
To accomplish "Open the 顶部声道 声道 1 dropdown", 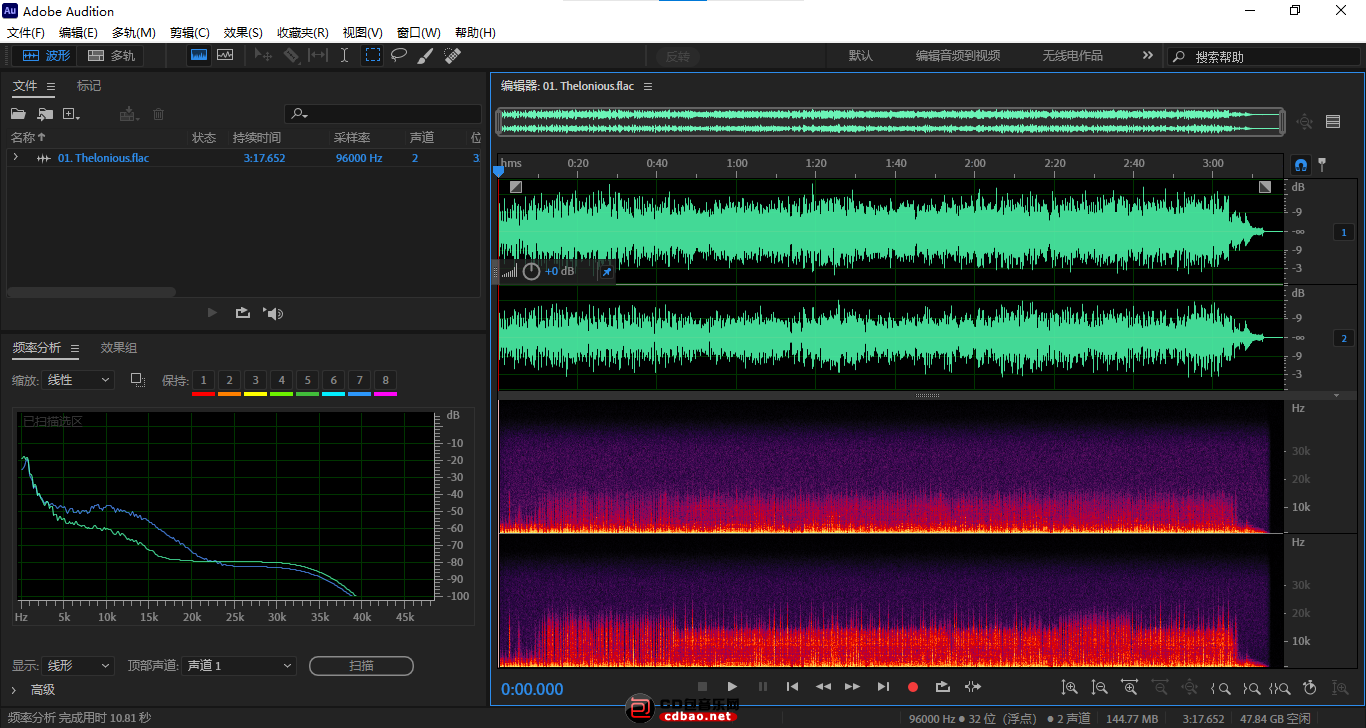I will [x=239, y=665].
